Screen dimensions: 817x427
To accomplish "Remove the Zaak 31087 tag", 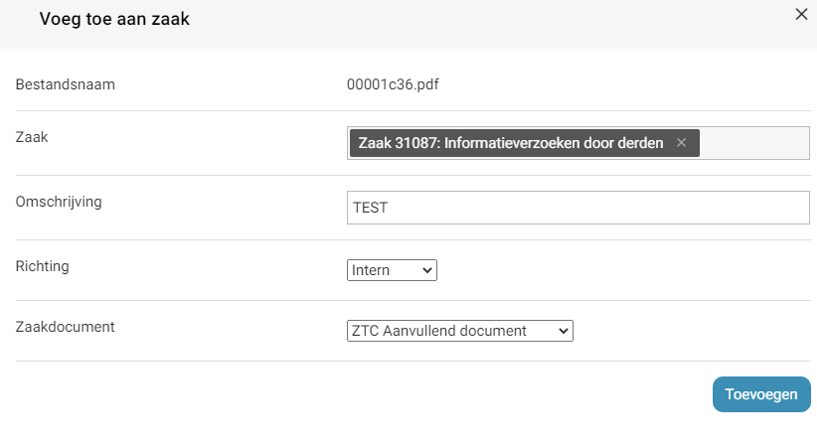I will 681,143.
